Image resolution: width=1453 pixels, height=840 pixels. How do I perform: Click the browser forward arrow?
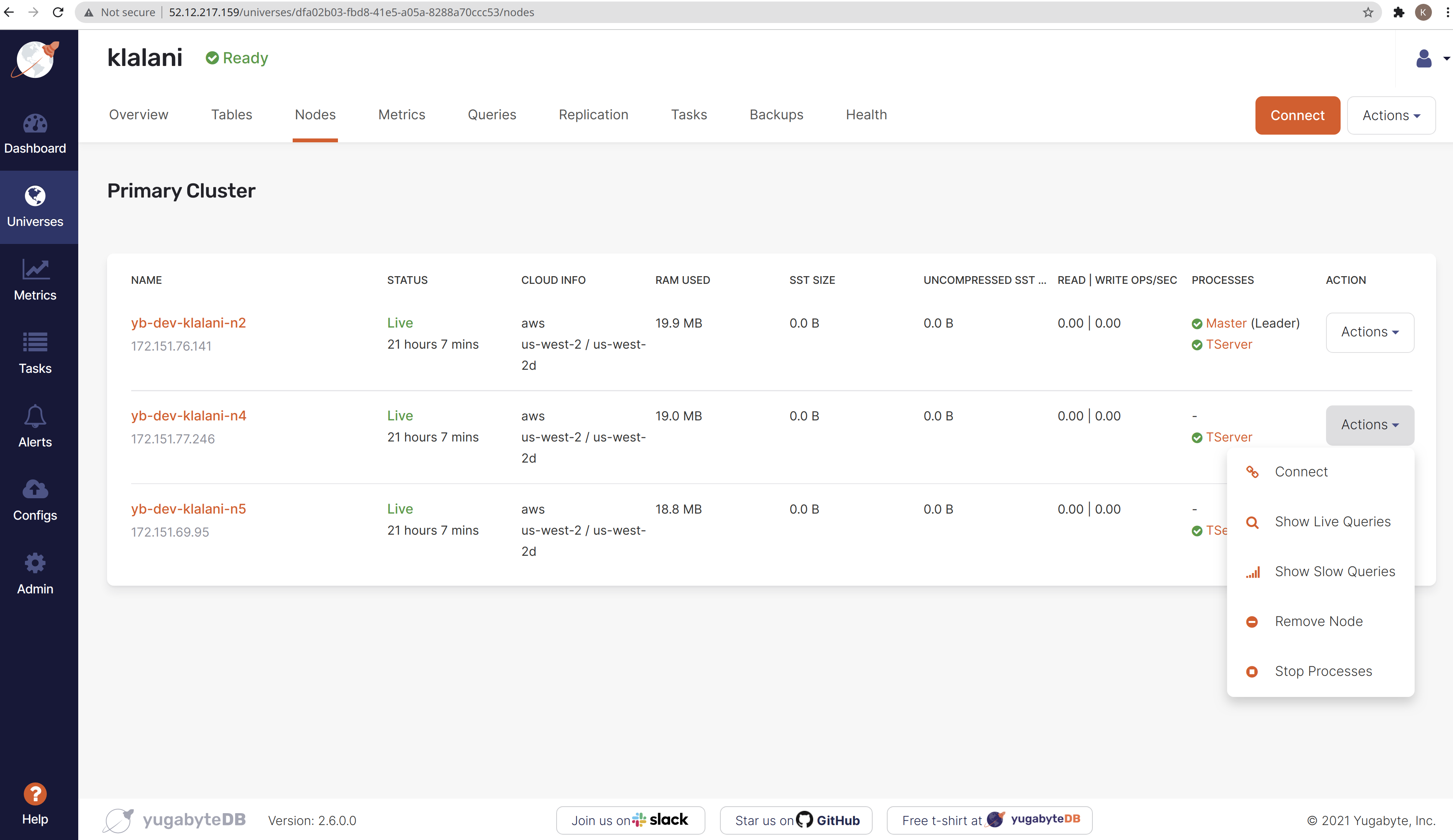pos(33,12)
